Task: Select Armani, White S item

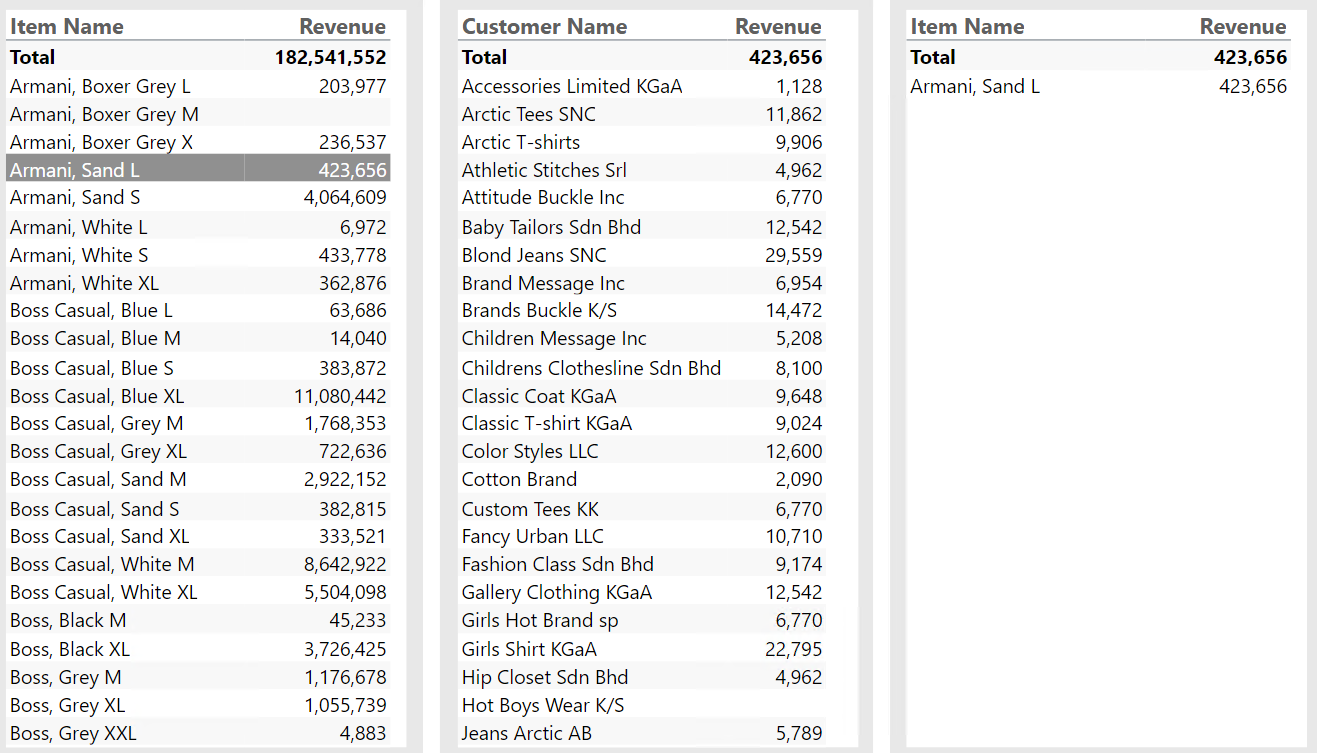Action: click(79, 255)
